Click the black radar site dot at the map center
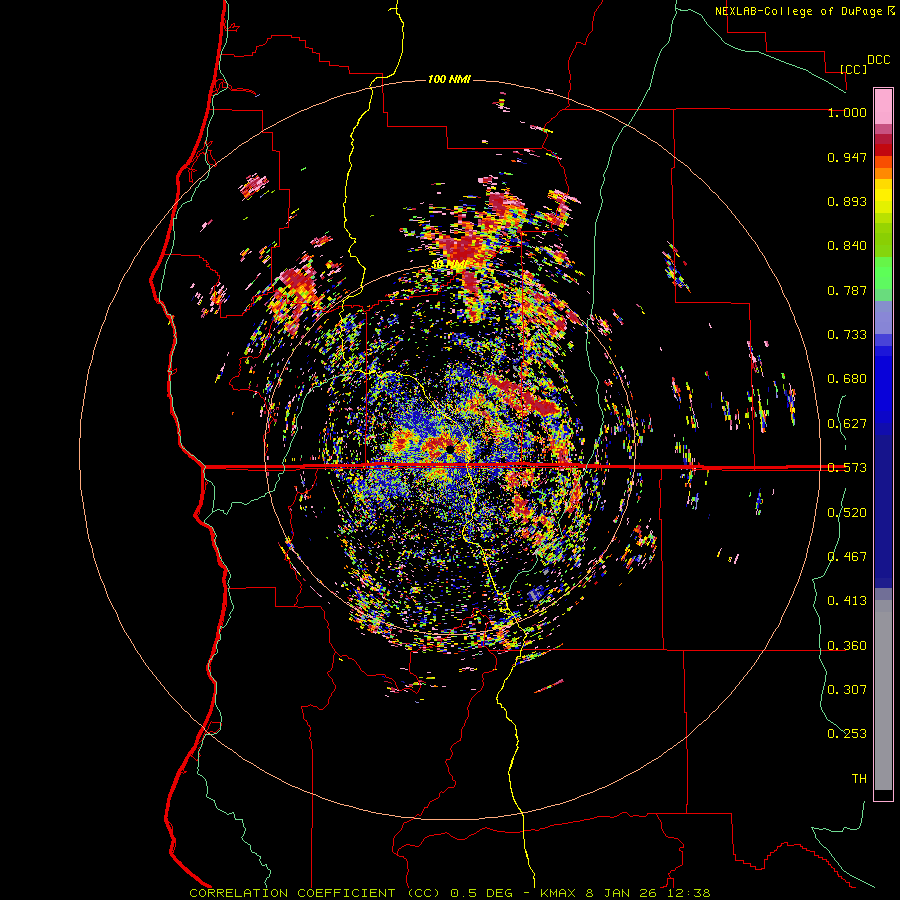 [449, 448]
